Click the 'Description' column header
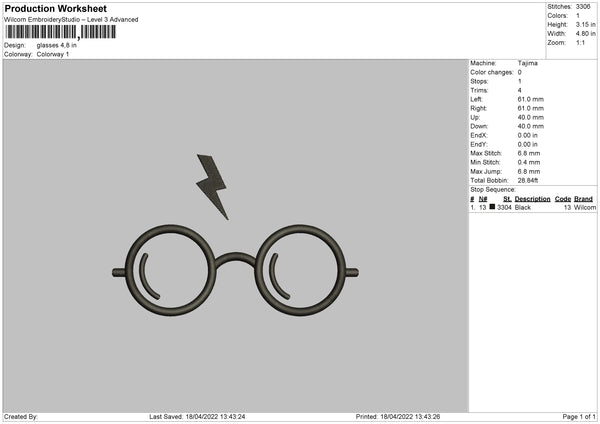600x424 pixels. 532,199
